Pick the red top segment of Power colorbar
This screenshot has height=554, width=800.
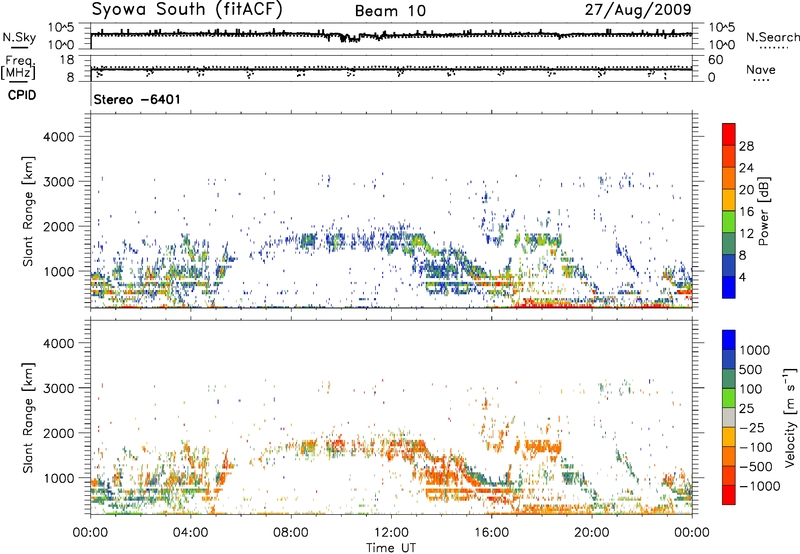(x=729, y=134)
